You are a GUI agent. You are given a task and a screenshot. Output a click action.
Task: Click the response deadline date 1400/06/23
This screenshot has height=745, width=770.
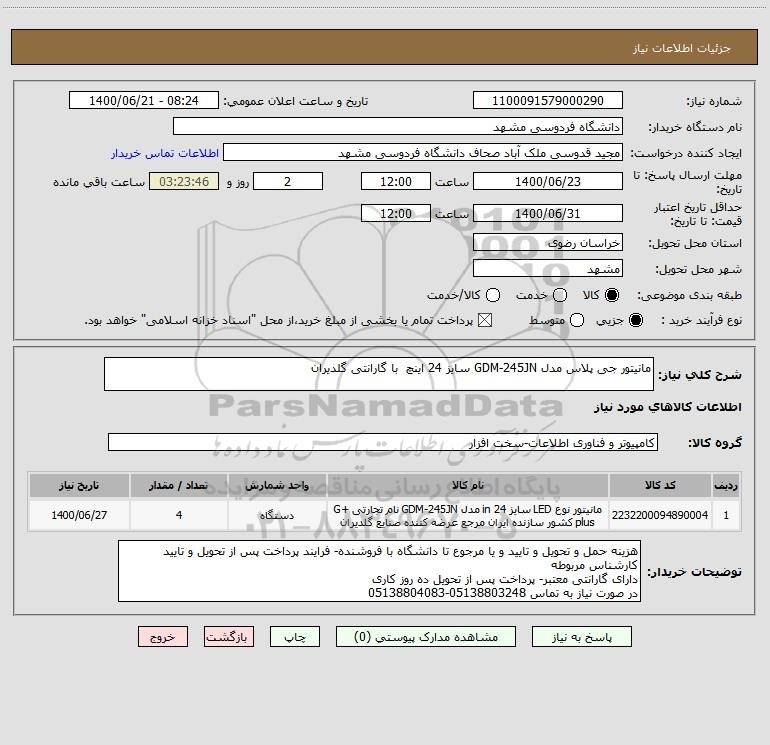click(x=548, y=181)
